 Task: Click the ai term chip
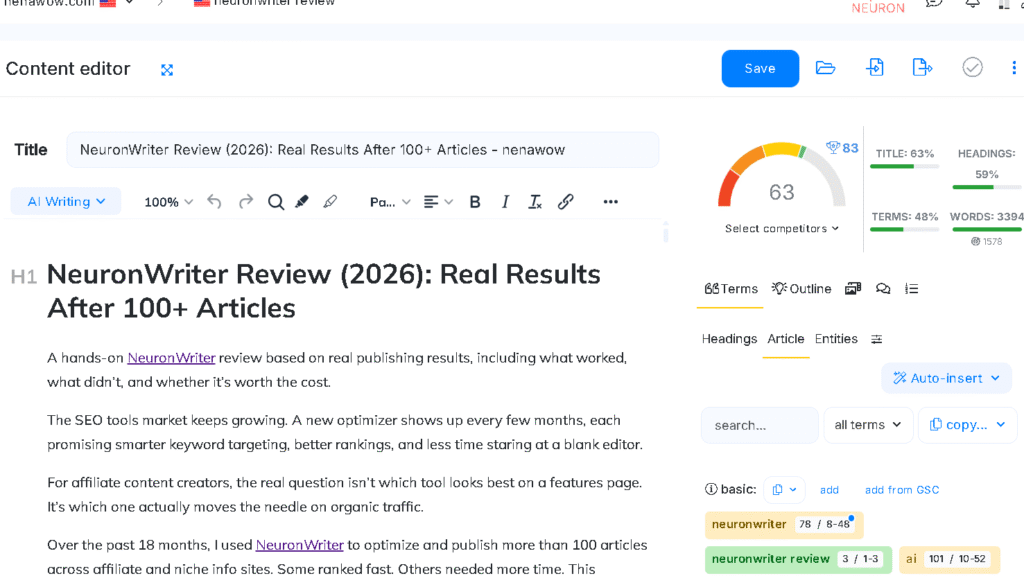click(x=950, y=559)
